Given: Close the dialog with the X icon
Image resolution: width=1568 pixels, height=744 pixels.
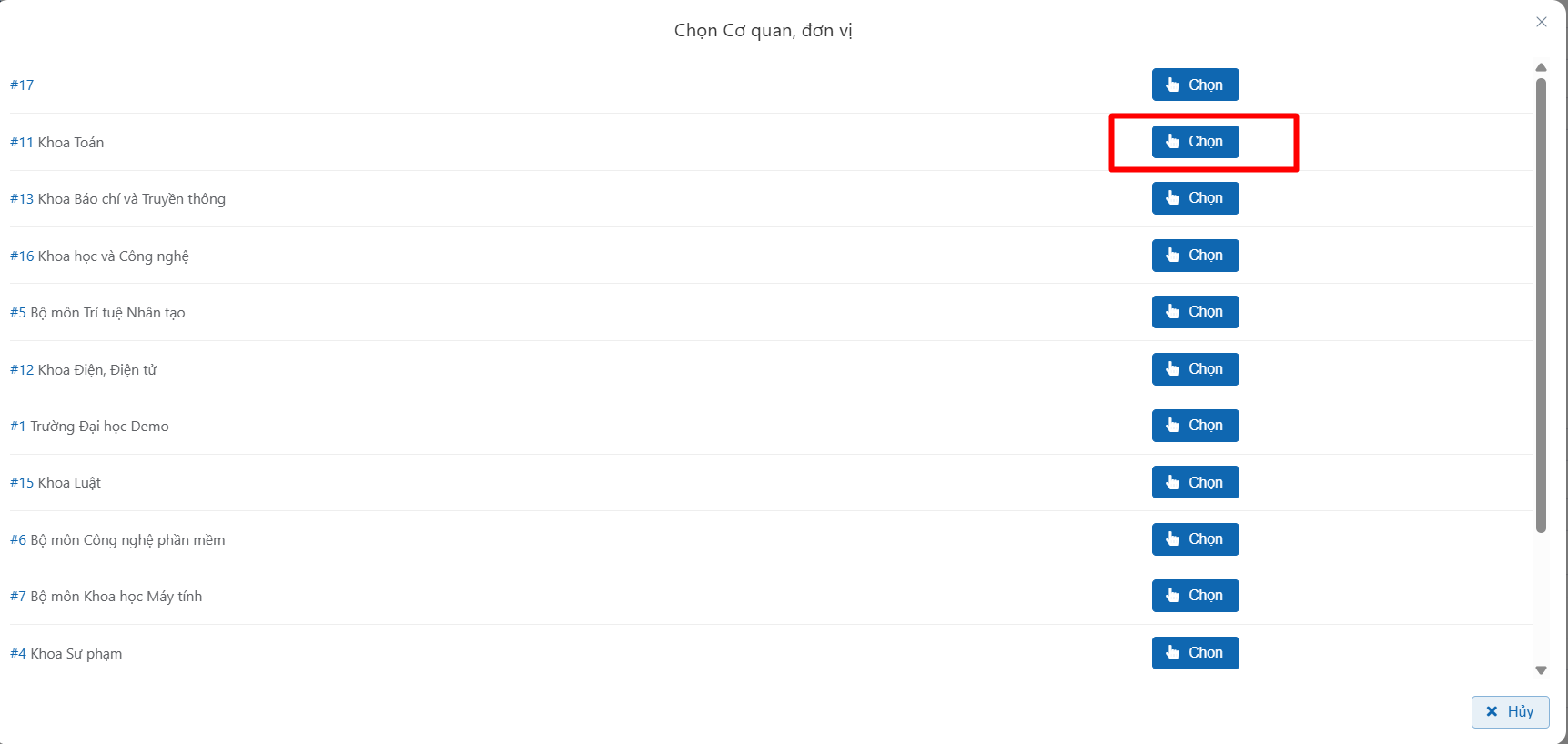Looking at the screenshot, I should [1541, 22].
